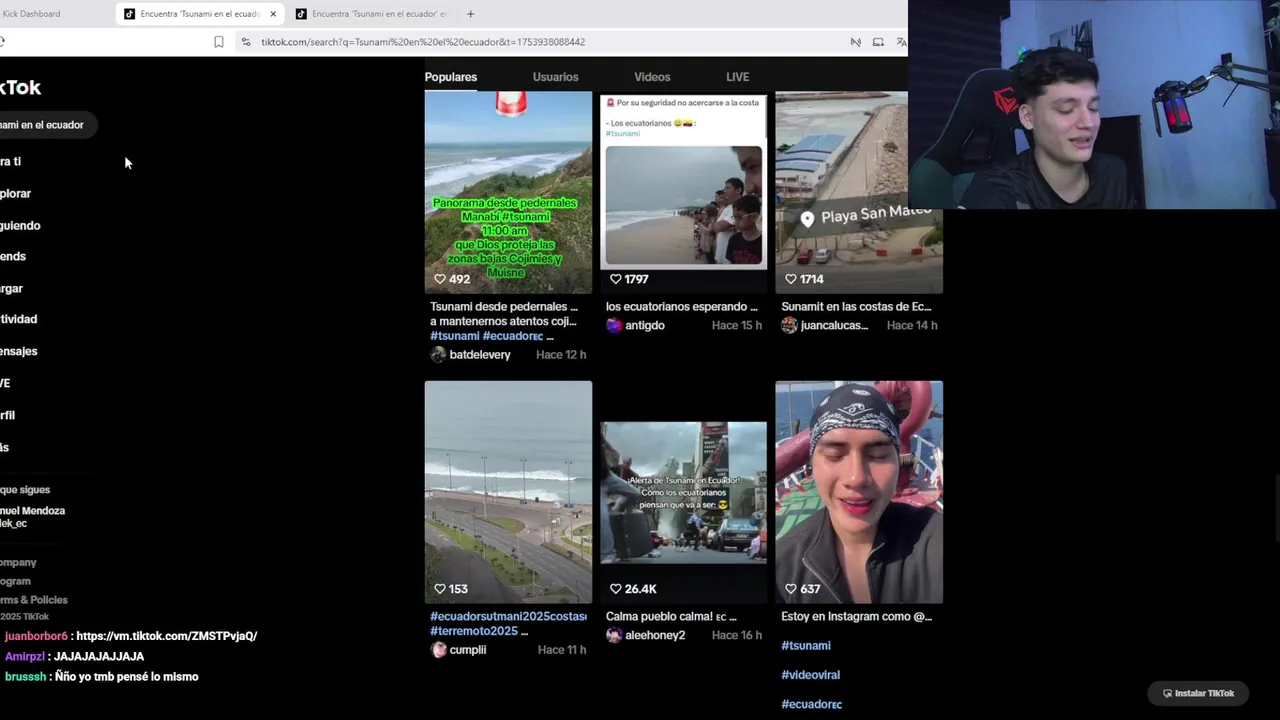Open the ecuatorianos esperando video thumbnail
This screenshot has width=1280, height=720.
point(683,192)
